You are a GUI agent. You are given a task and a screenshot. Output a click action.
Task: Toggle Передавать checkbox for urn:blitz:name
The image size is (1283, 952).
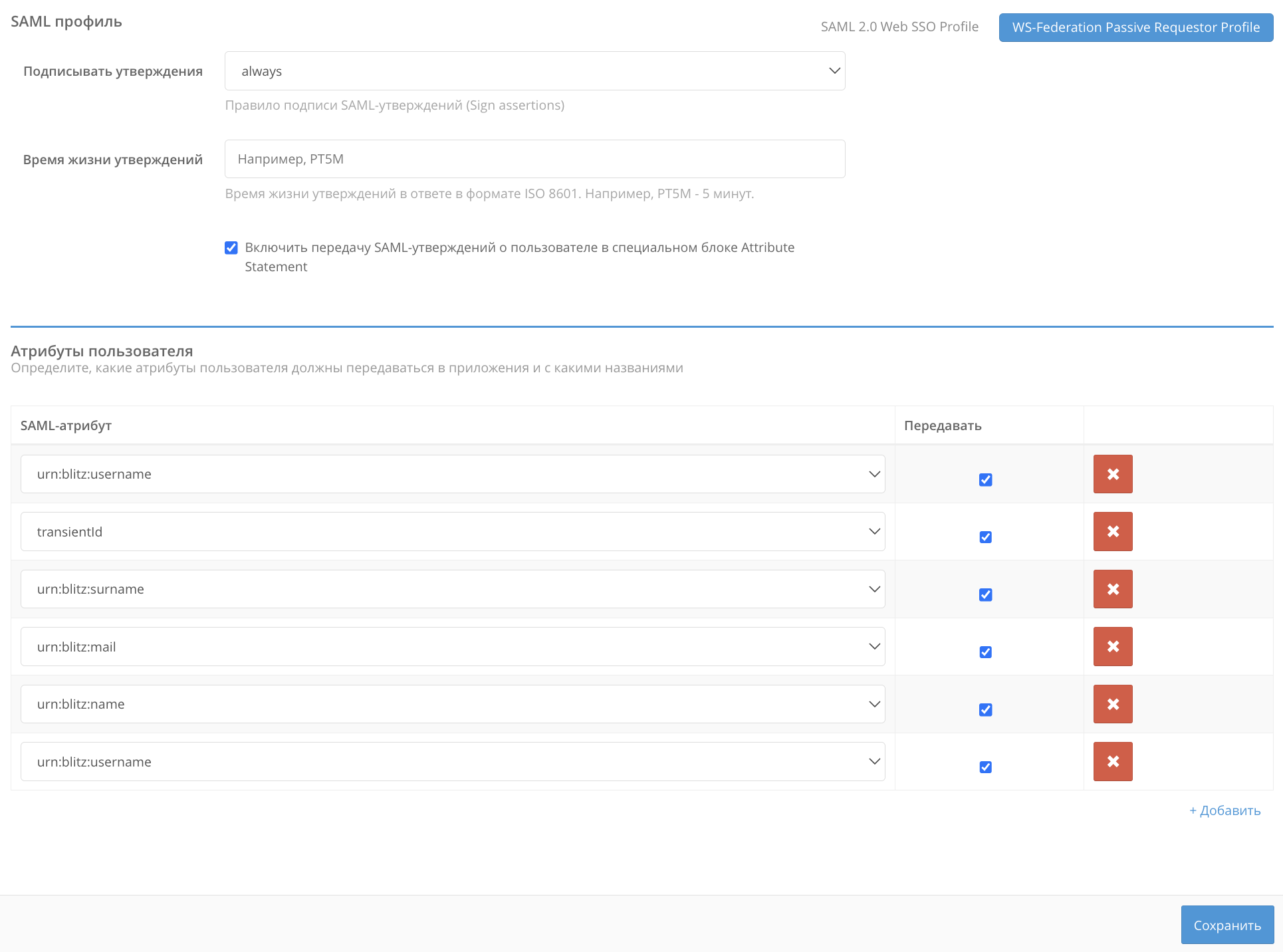985,710
